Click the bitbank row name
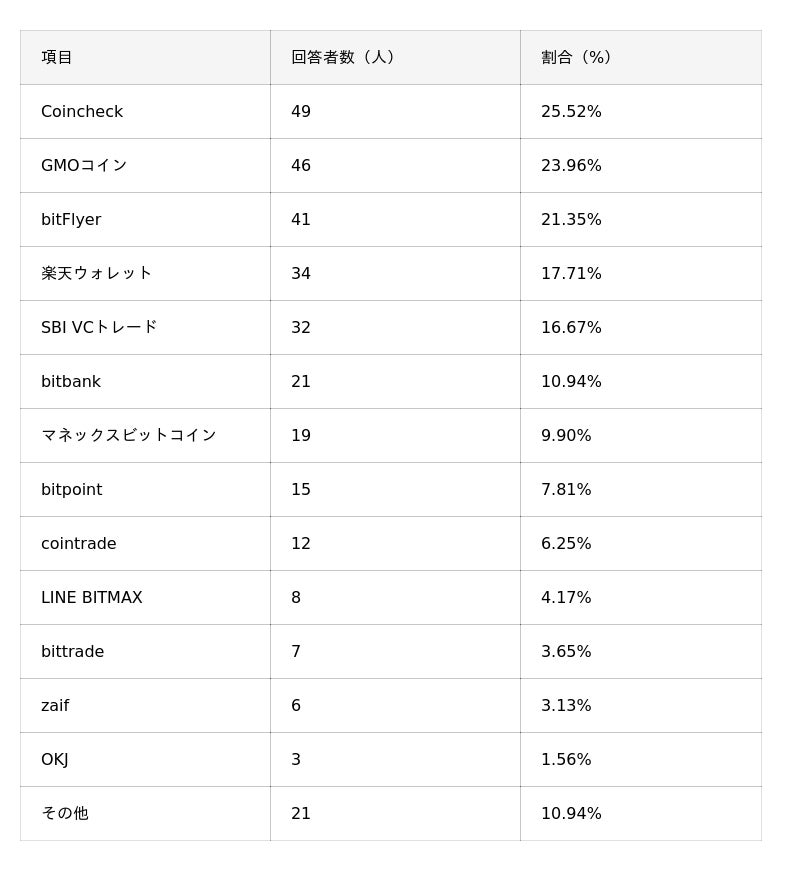 tap(71, 381)
